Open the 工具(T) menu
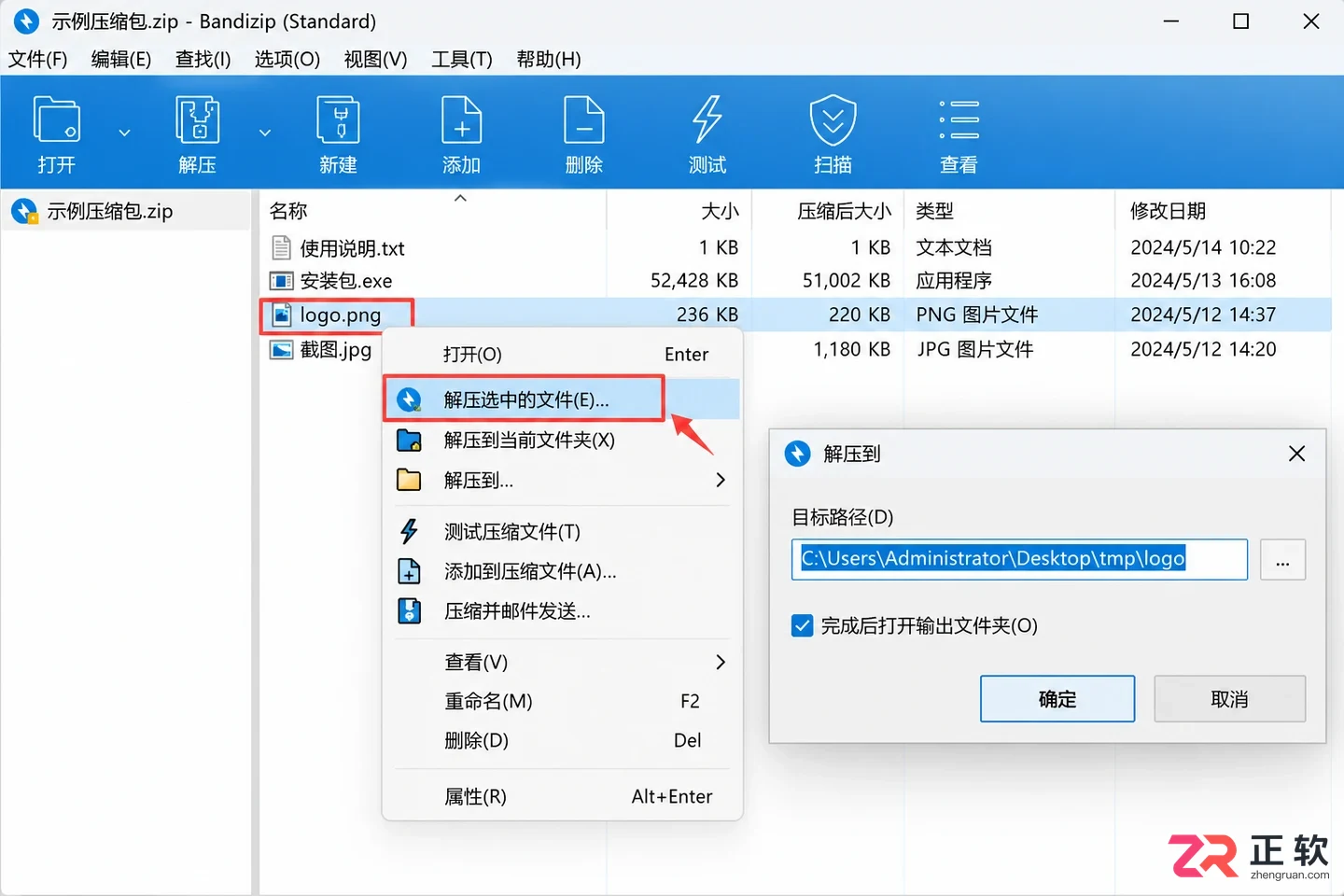The image size is (1344, 896). point(461,60)
